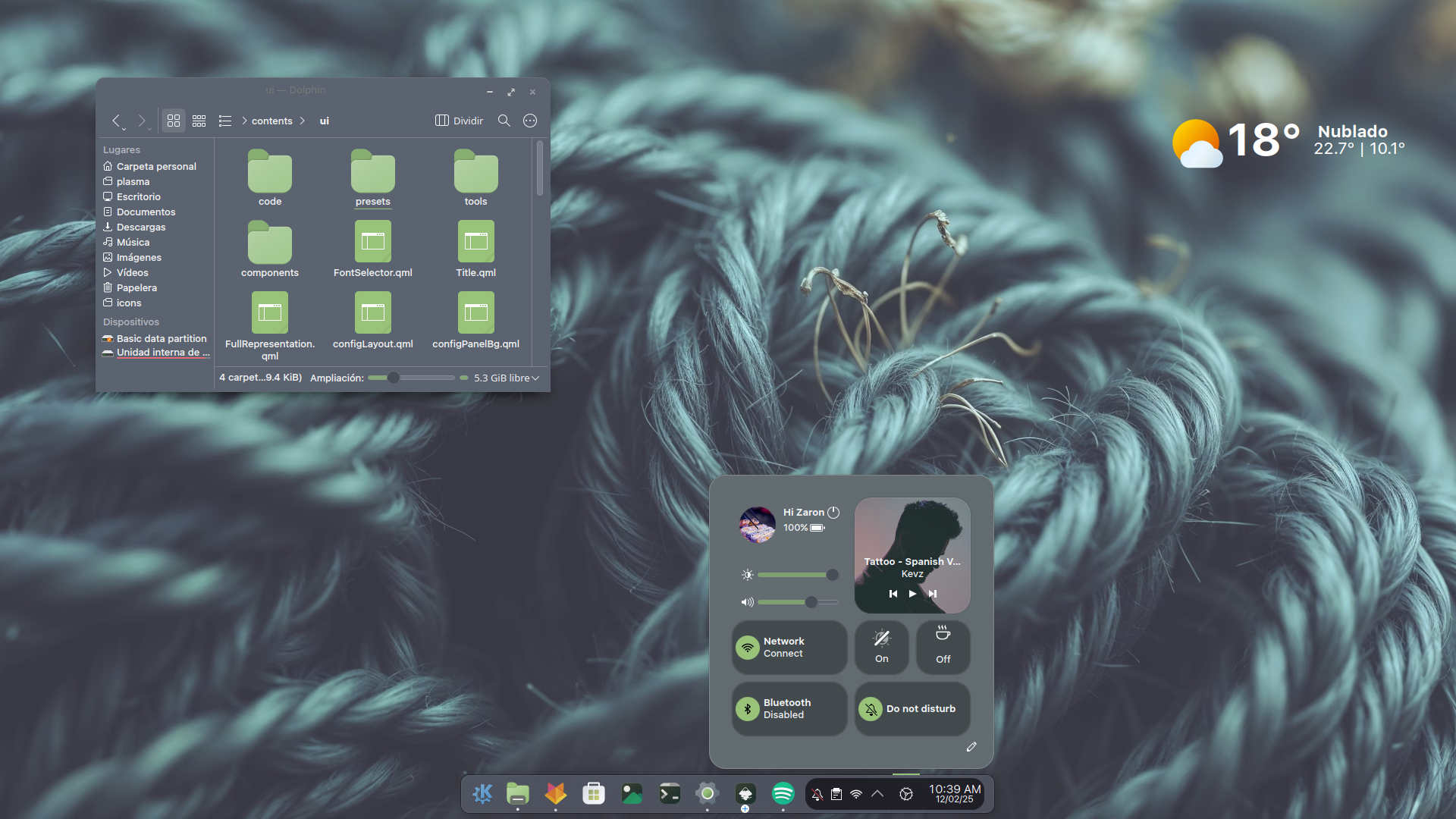Toggle the Network Connect tile

coord(789,648)
